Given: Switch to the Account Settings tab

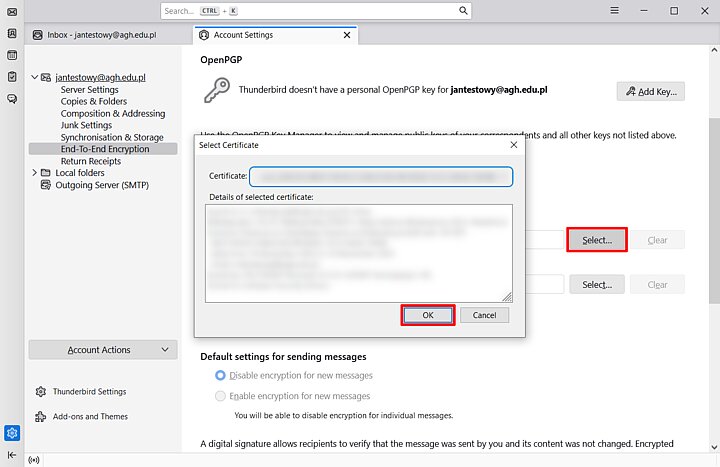Looking at the screenshot, I should (x=276, y=35).
